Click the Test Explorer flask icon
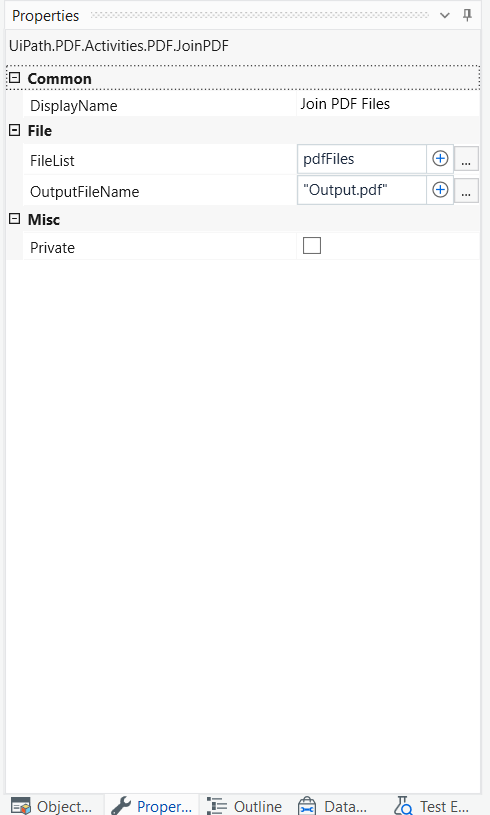490x815 pixels. tap(403, 806)
